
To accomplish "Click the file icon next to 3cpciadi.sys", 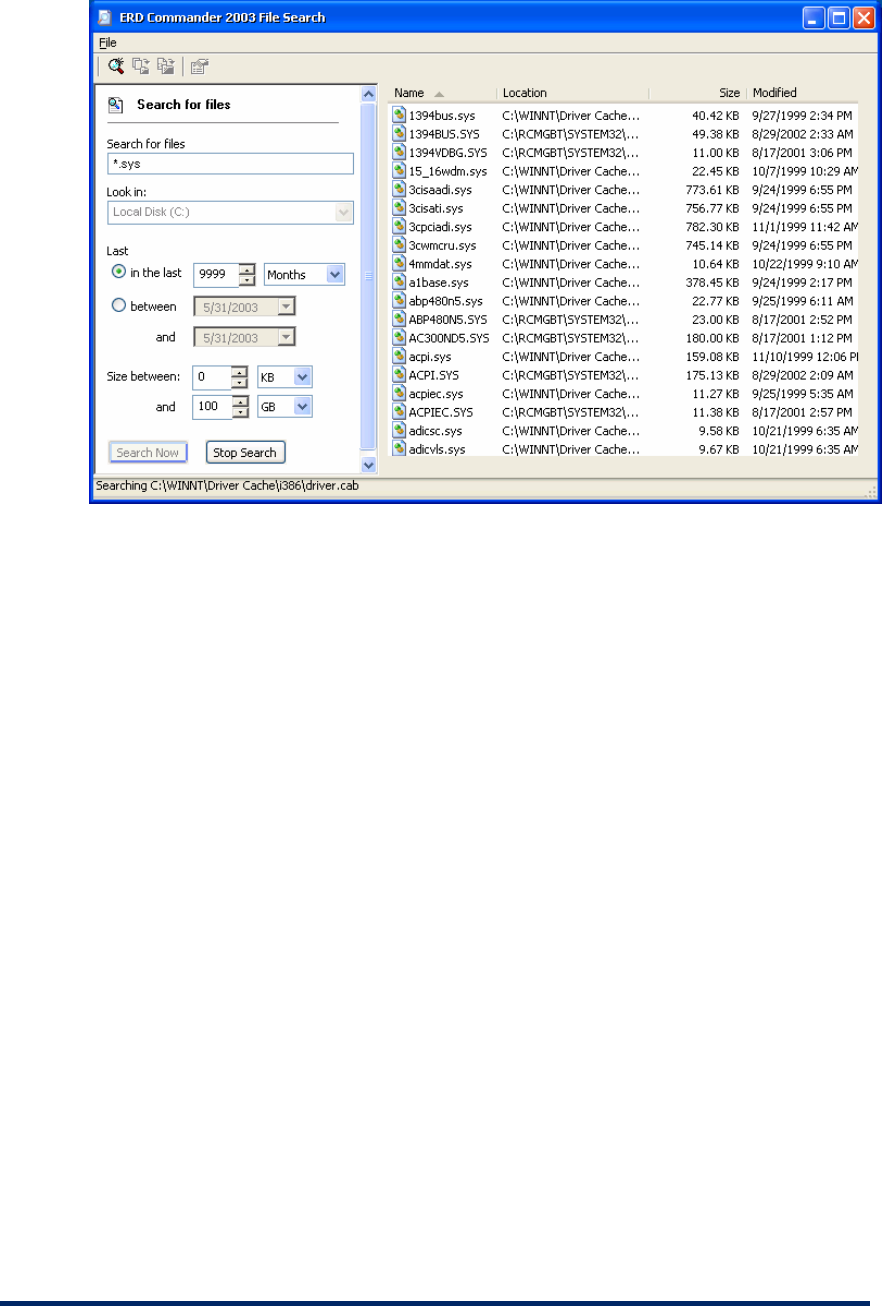I will coord(399,227).
